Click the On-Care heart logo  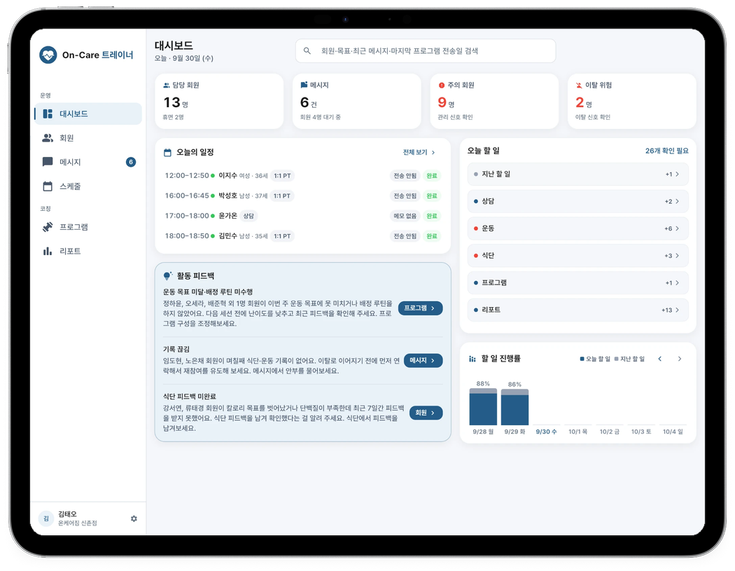coord(48,55)
